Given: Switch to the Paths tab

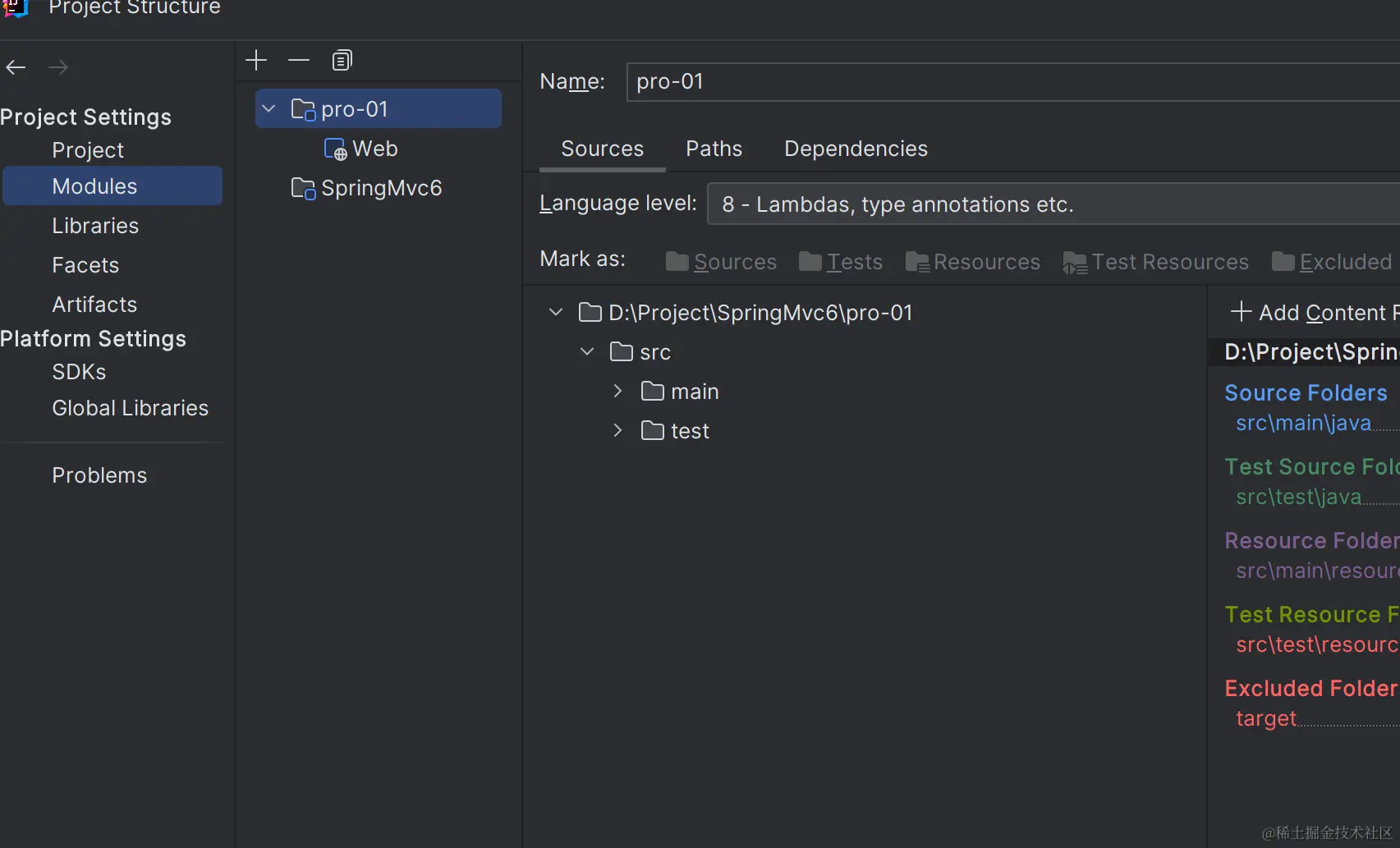Looking at the screenshot, I should 714,149.
